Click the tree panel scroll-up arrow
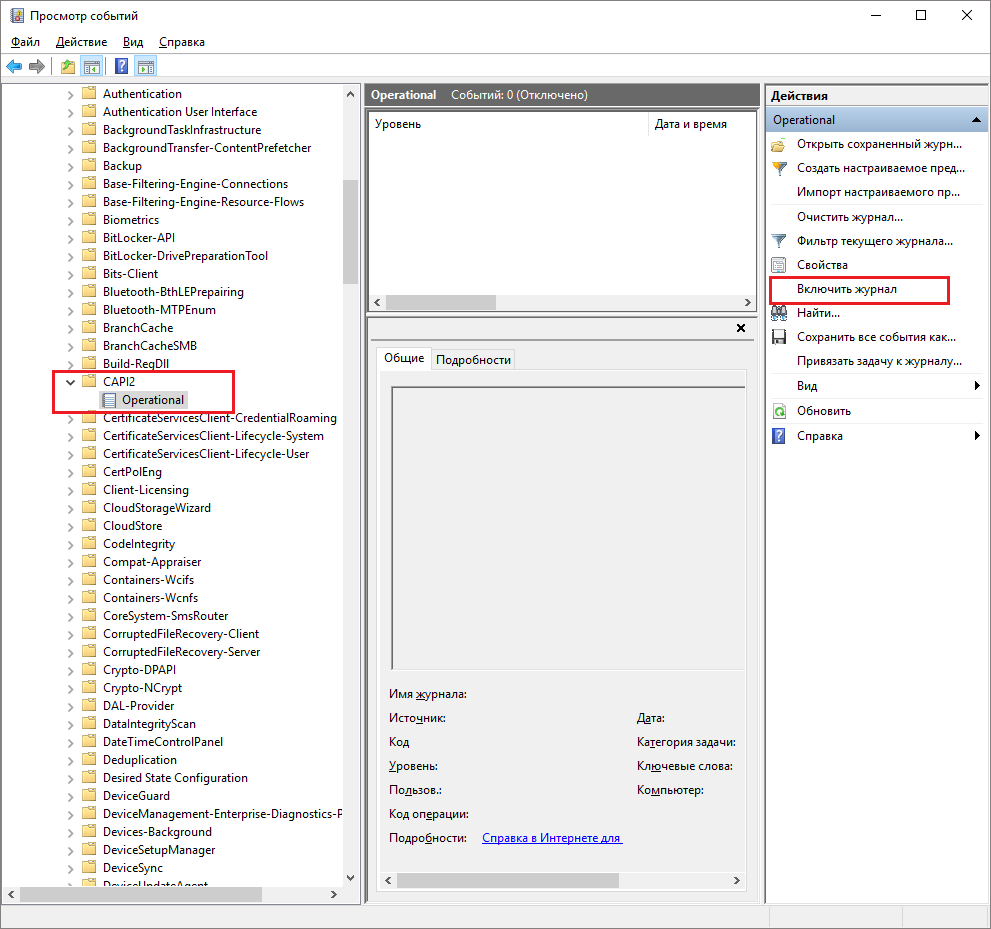This screenshot has width=991, height=929. [350, 94]
